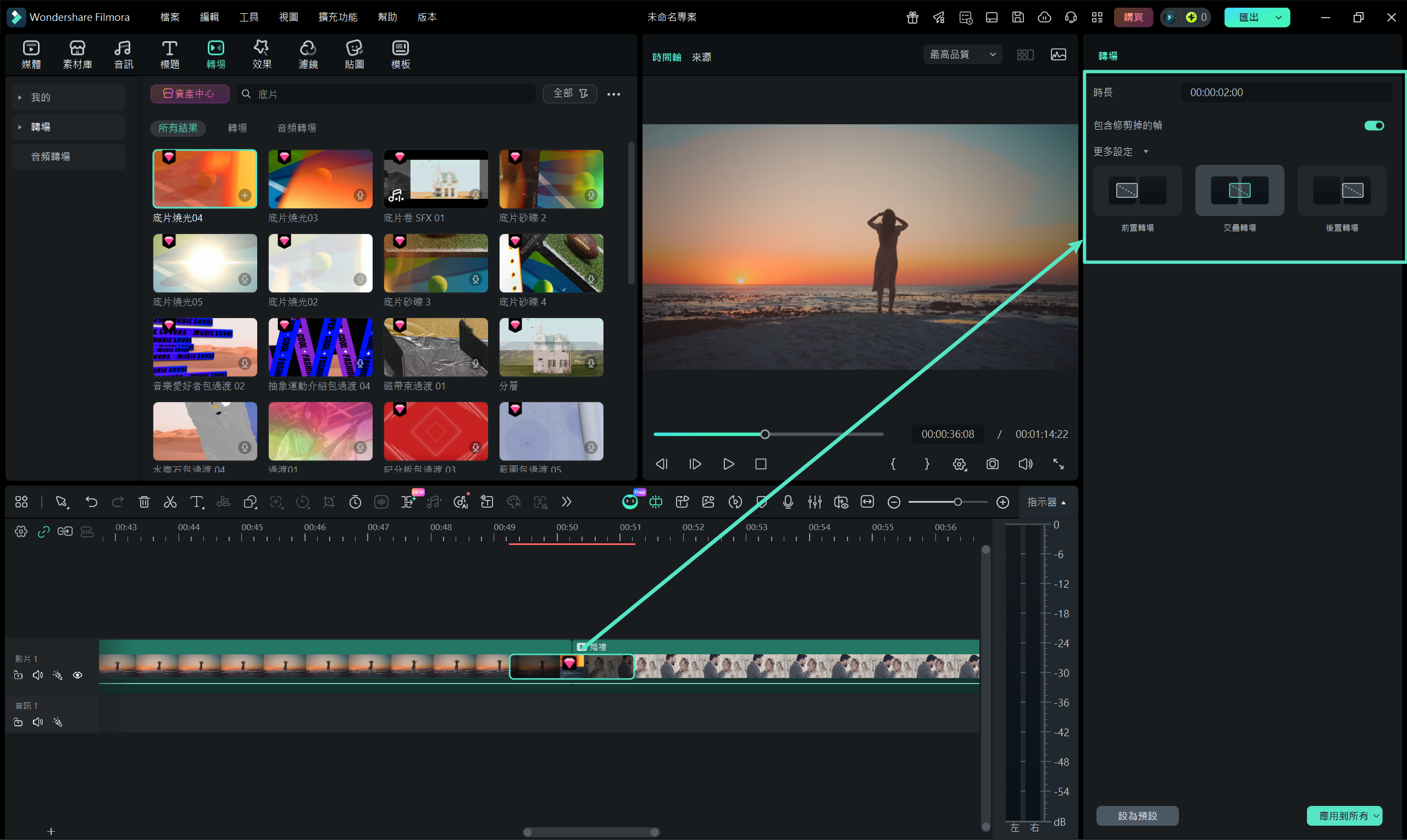Click the voiceover microphone icon
The width and height of the screenshot is (1407, 840).
[x=788, y=502]
